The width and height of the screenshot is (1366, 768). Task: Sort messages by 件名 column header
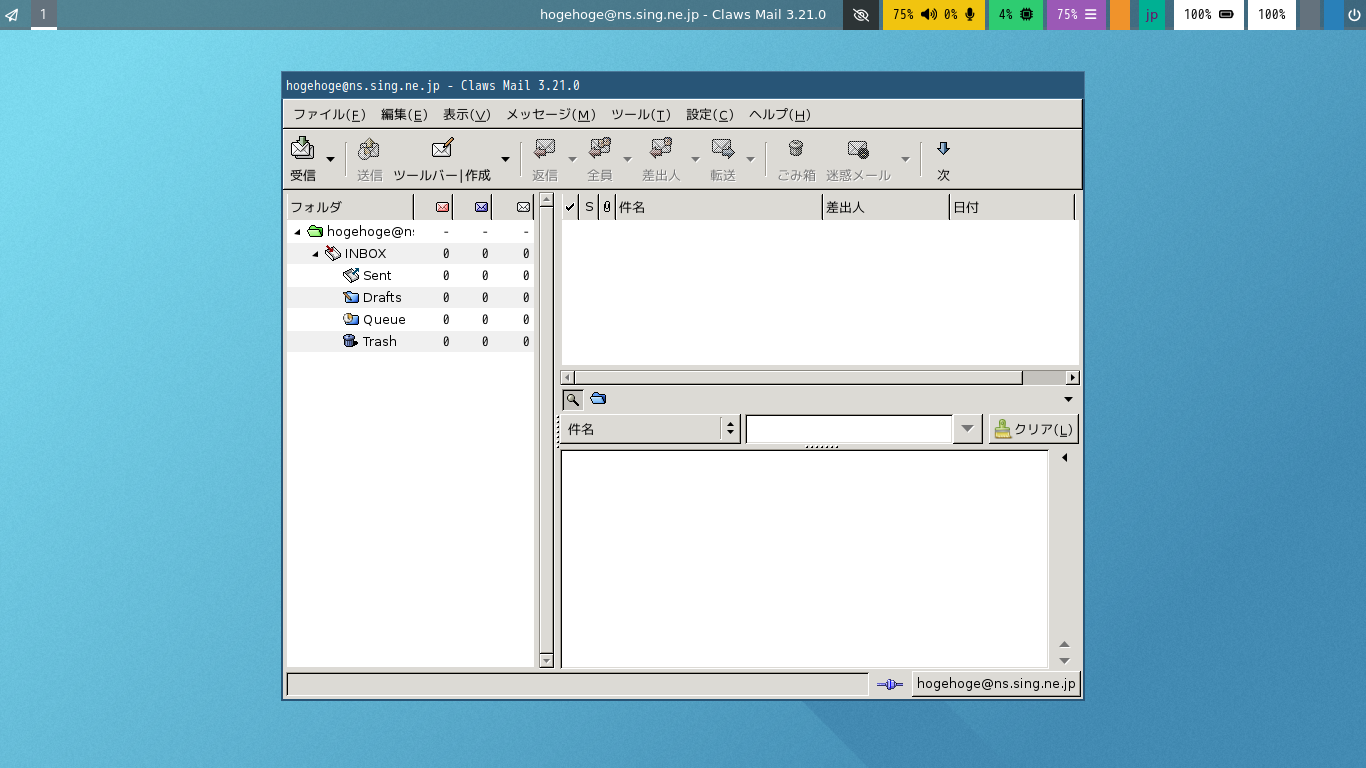718,207
